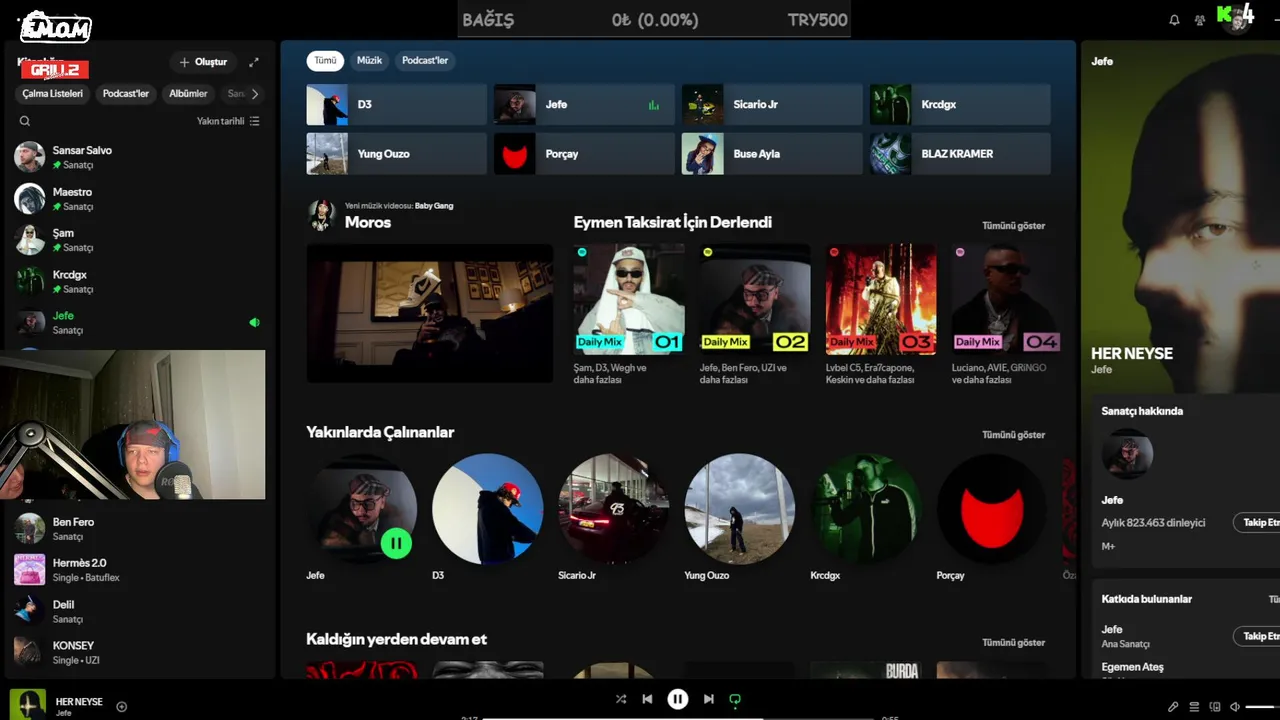
Task: Open Maestro in the library list
Action: point(138,198)
